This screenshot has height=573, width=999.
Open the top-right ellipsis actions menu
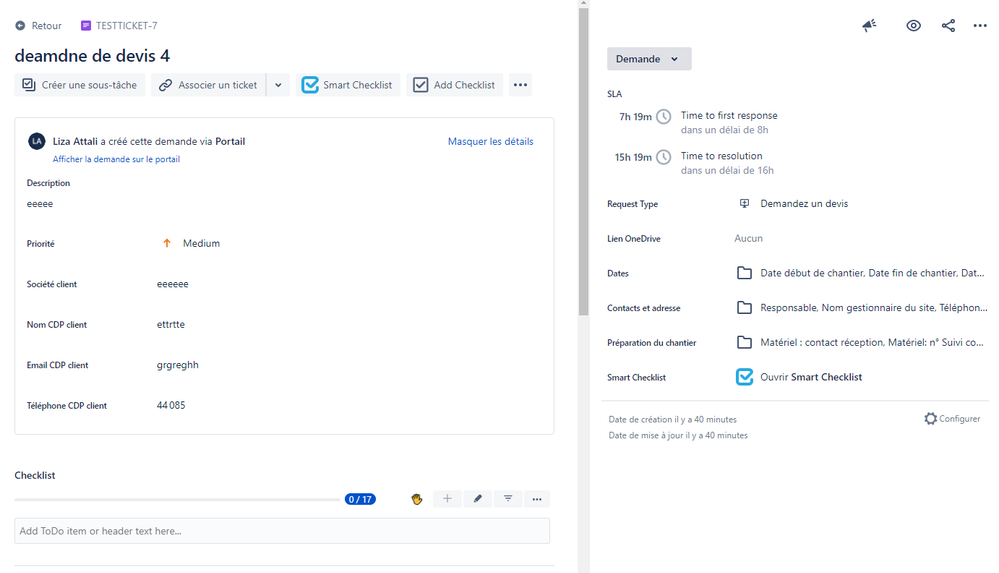click(x=980, y=25)
